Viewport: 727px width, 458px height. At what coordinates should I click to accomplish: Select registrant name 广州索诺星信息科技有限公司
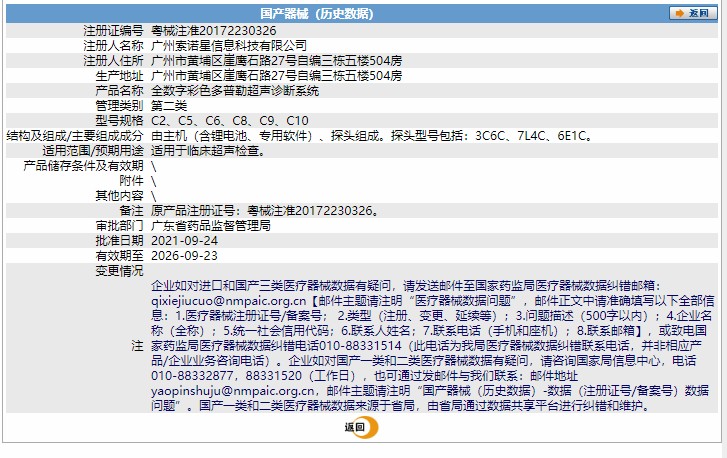point(229,45)
